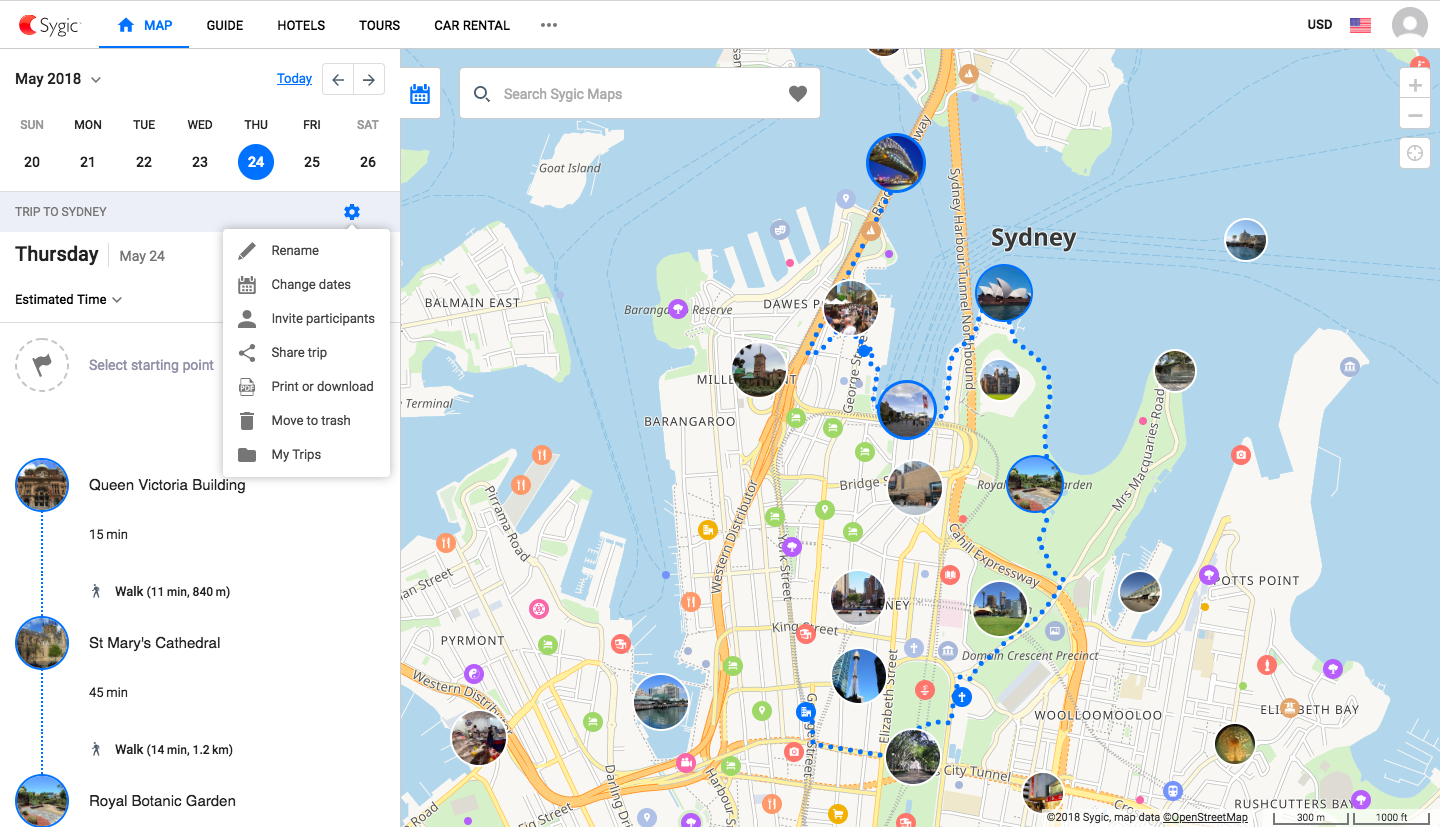Open the more options ellipsis in the top nav

click(x=549, y=25)
